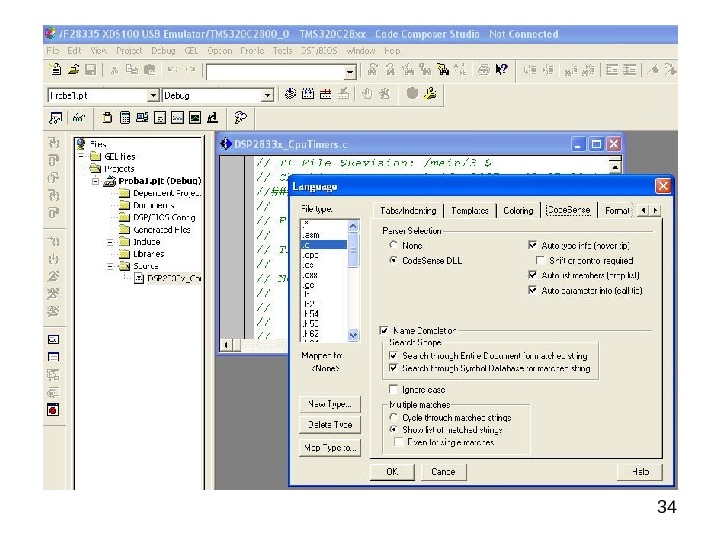The height and width of the screenshot is (540, 720).
Task: Click the Cut (scissors) toolbar icon
Action: 114,70
